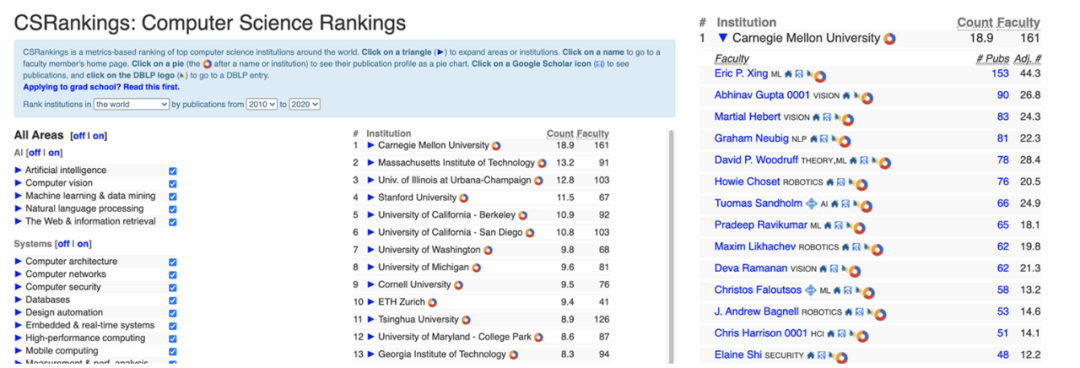Open the pie chart beside Tsinghua University
Image resolution: width=1080 pixels, height=368 pixels.
point(466,320)
